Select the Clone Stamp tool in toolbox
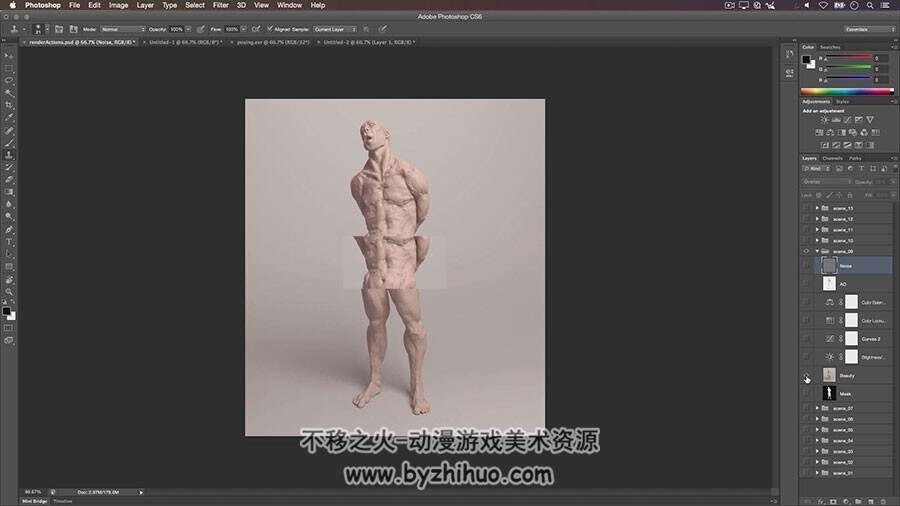Viewport: 900px width, 506px height. click(x=9, y=155)
